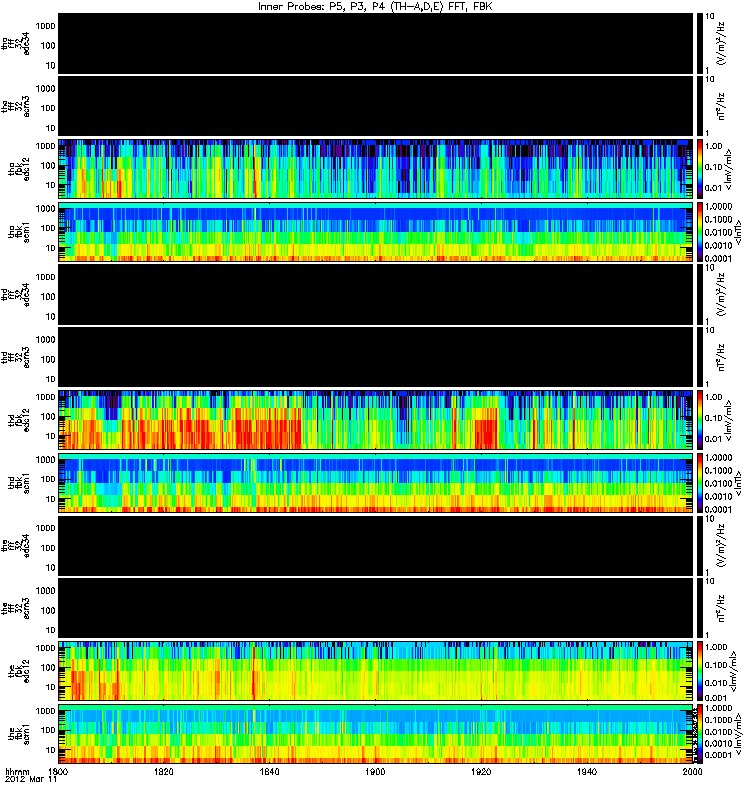
Task: Click the thd fbk edc12 spectrogram panel
Action: [376, 420]
